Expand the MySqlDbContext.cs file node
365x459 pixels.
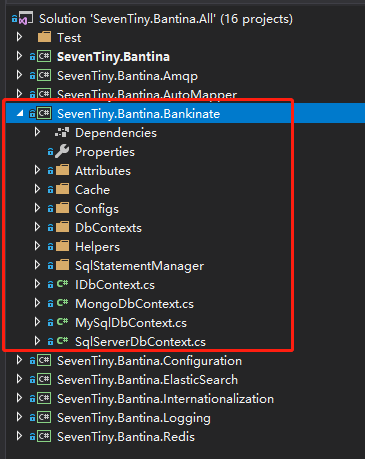37,322
